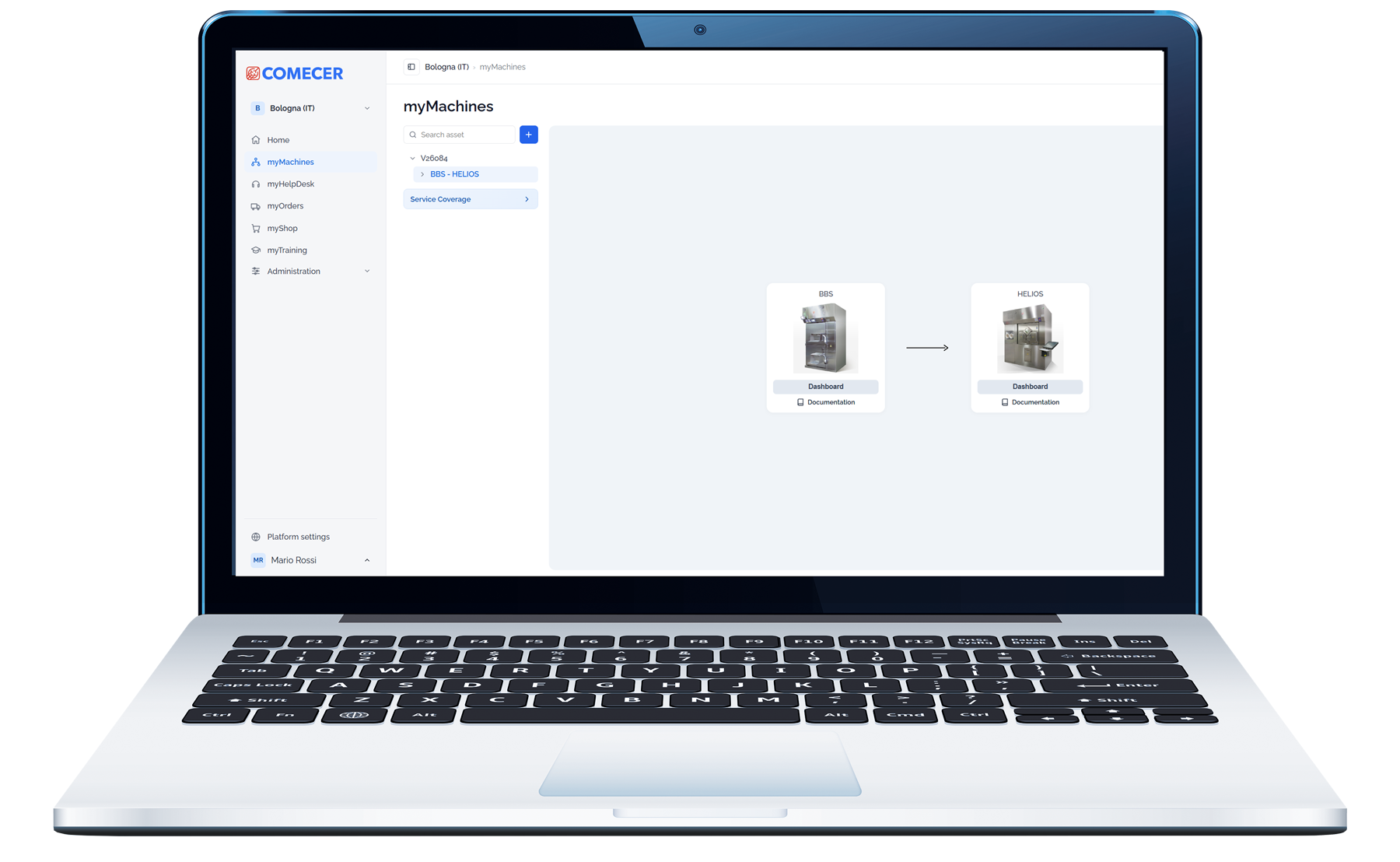Expand the BBS - HELIOS tree node
Image resolution: width=1400 pixels, height=862 pixels.
[x=422, y=174]
